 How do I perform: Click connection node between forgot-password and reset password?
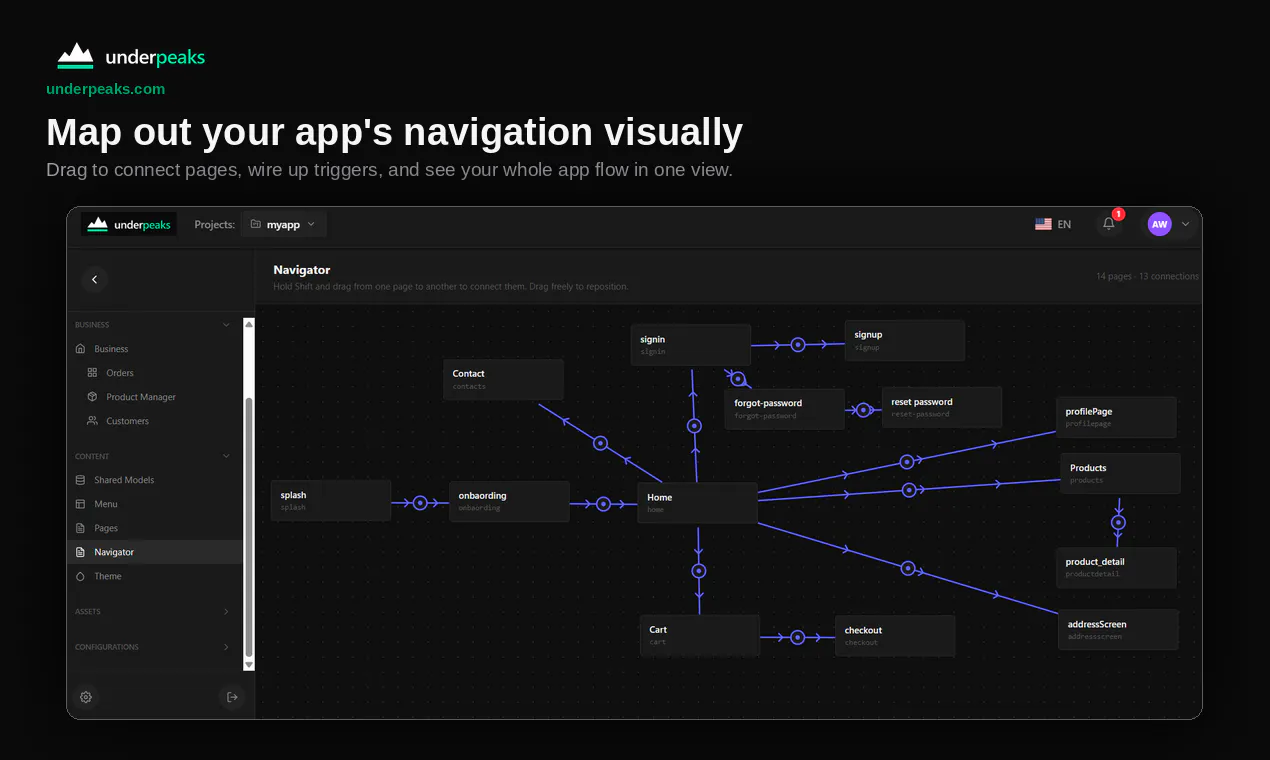click(x=863, y=410)
